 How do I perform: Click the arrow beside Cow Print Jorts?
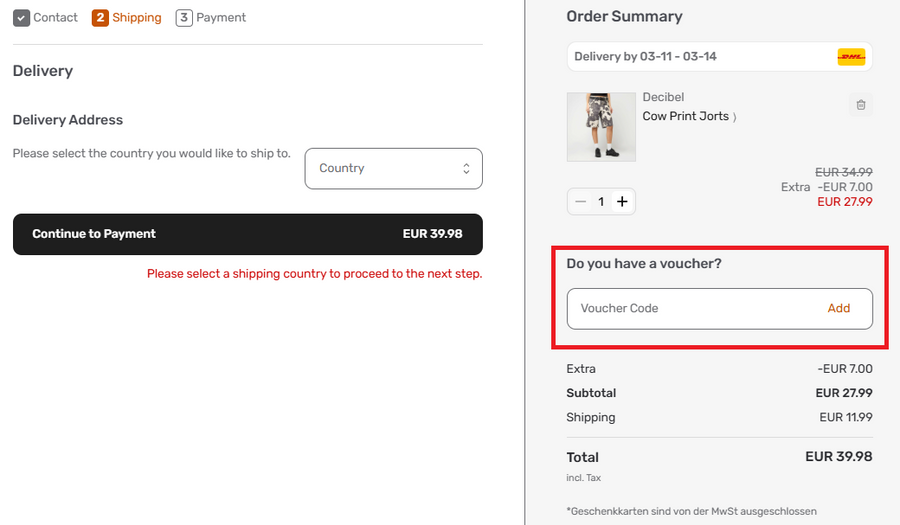pyautogui.click(x=735, y=117)
